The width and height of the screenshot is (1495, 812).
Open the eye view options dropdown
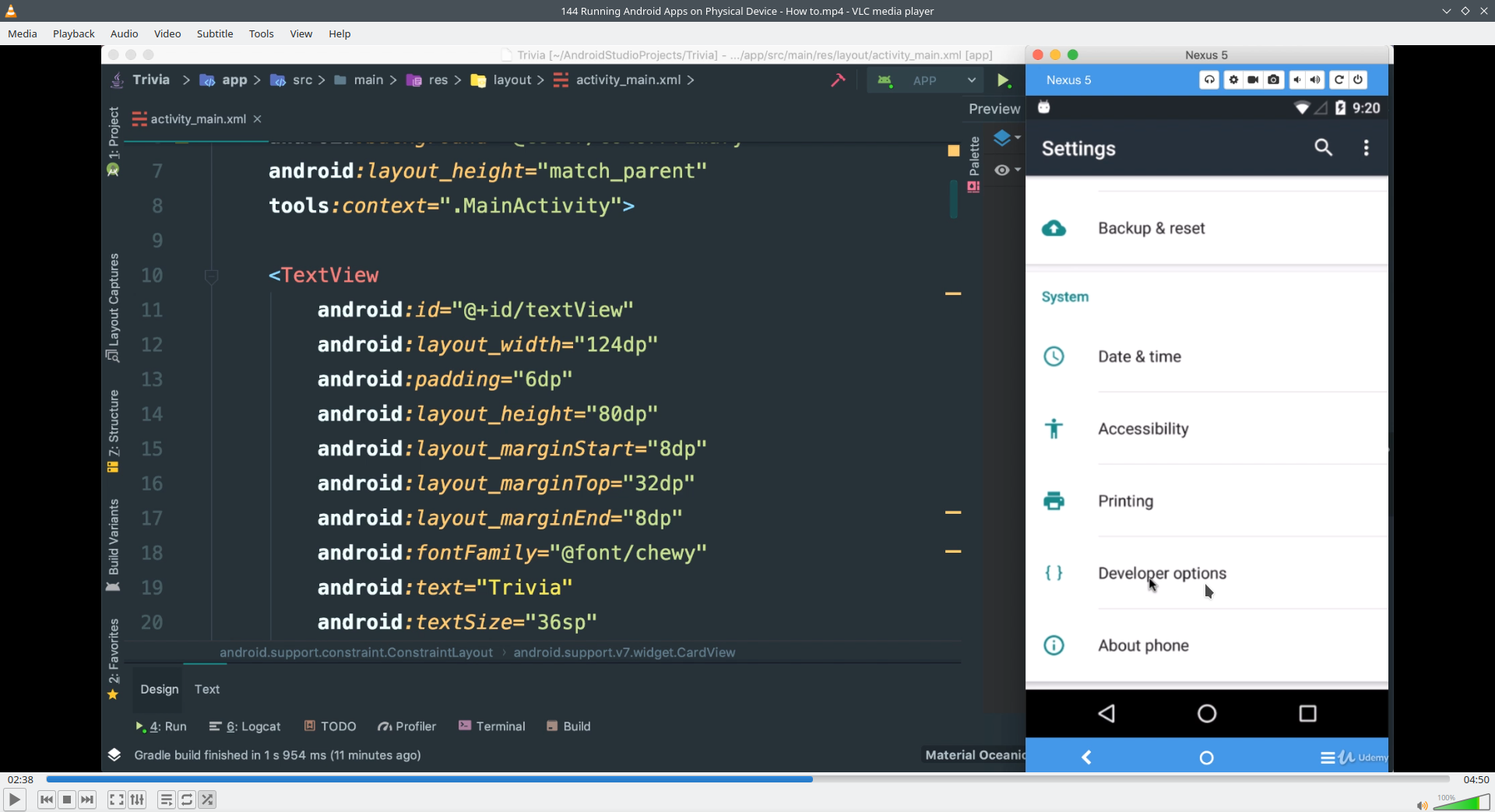tap(1006, 170)
